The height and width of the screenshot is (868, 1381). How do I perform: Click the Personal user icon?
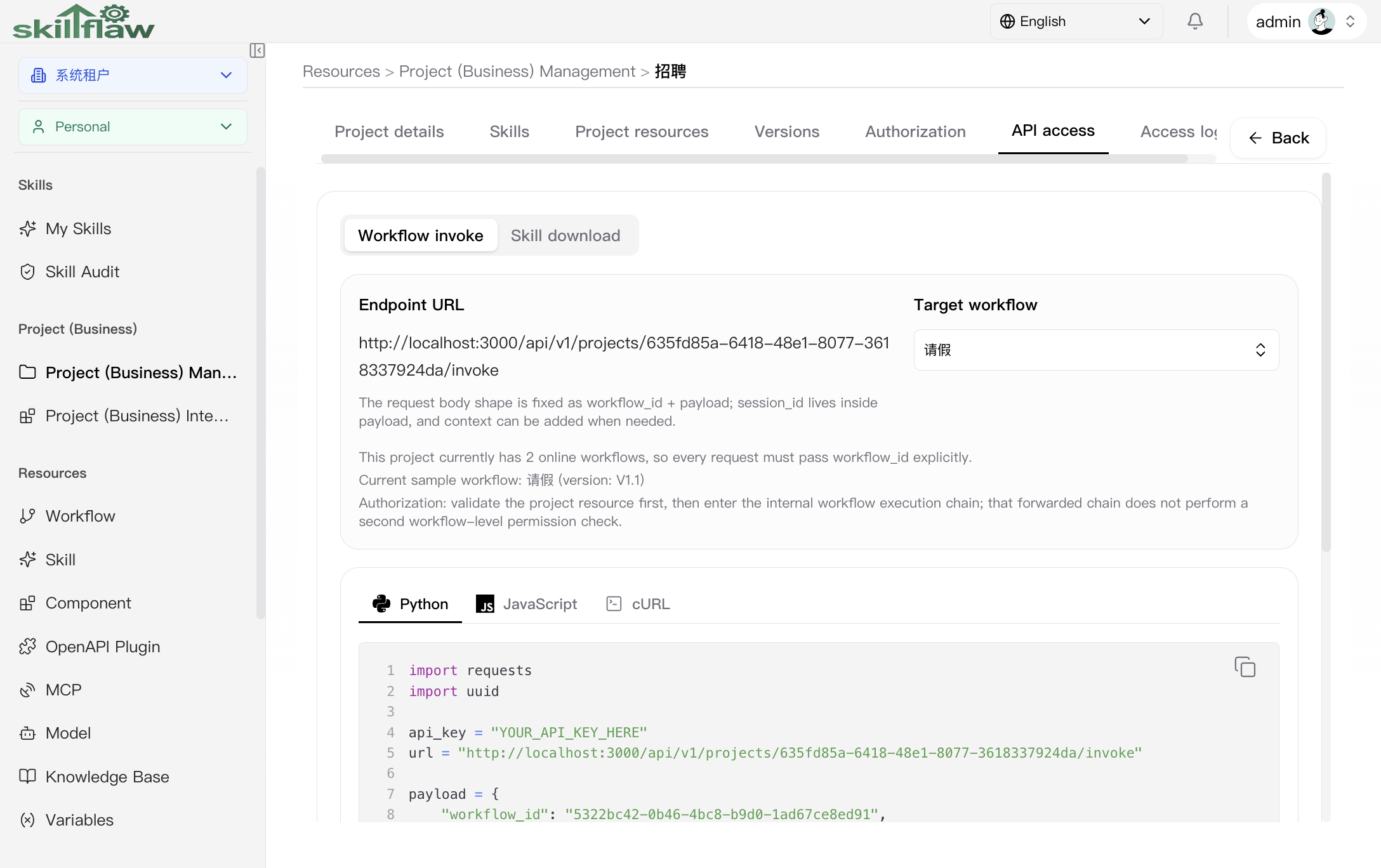click(39, 127)
